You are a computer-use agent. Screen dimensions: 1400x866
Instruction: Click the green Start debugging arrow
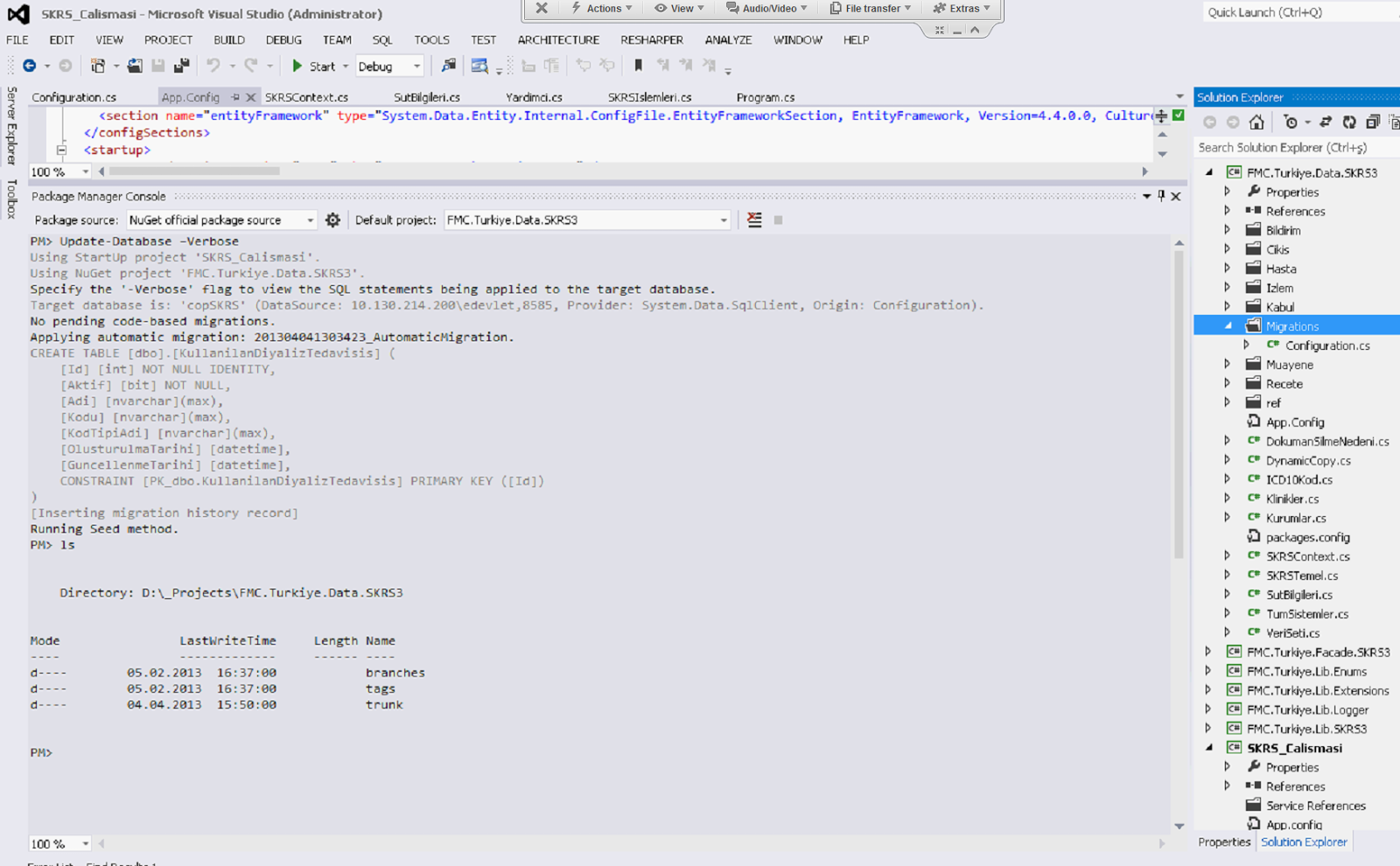tap(297, 66)
